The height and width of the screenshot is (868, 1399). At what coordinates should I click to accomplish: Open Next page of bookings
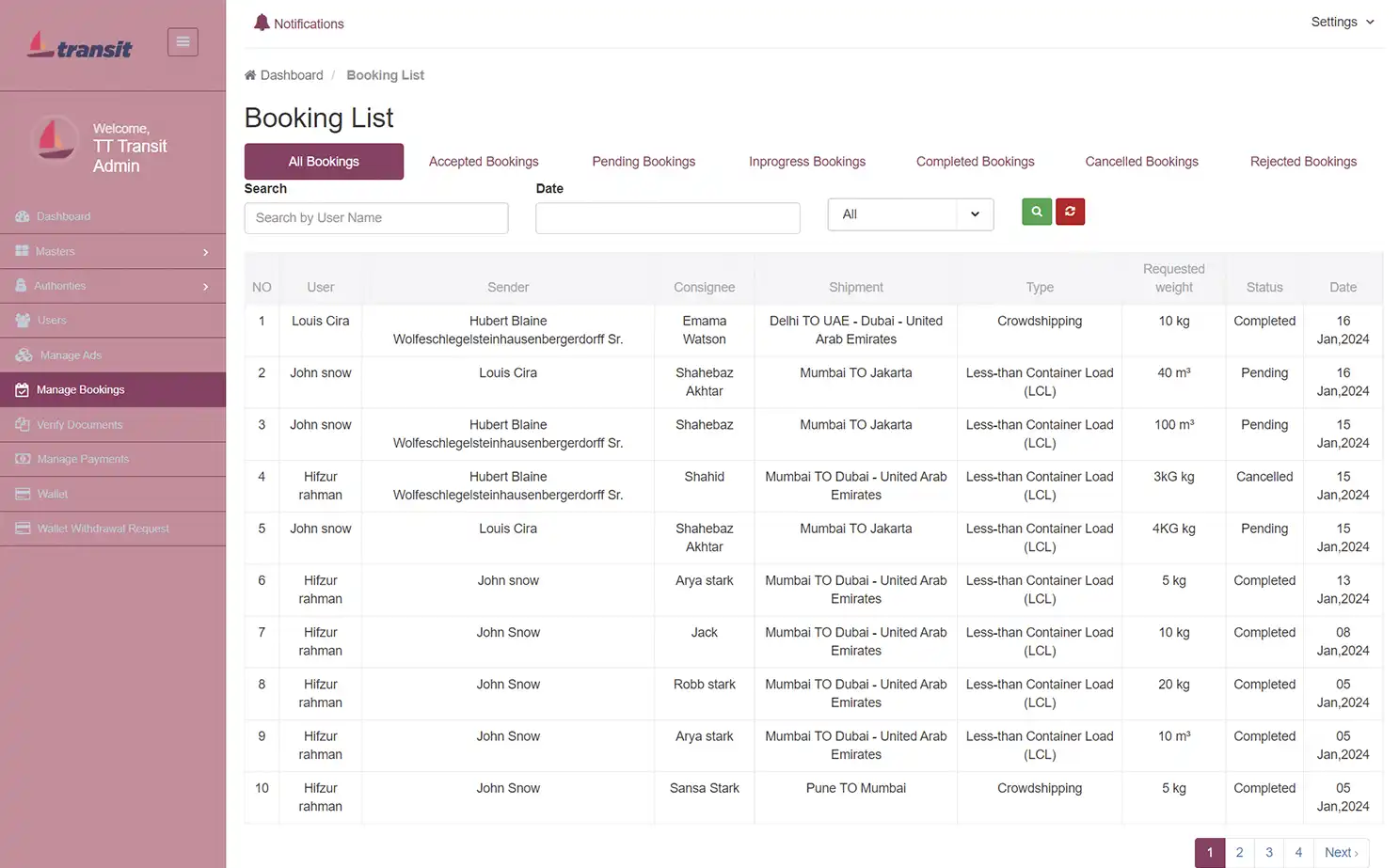[x=1340, y=852]
